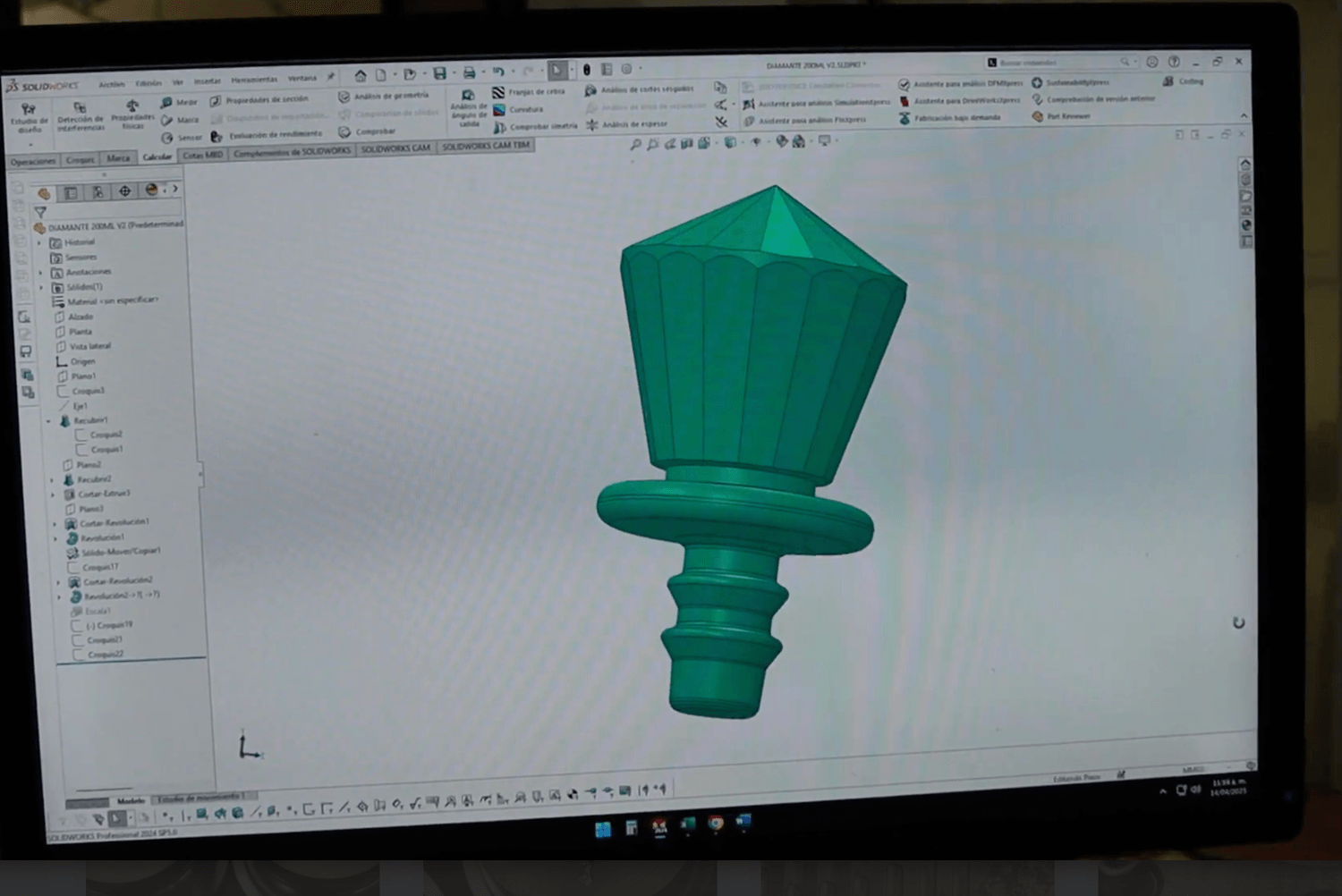Expand the Cortar-Revolución1 feature
Screen dimensions: 1342x896
[55, 523]
